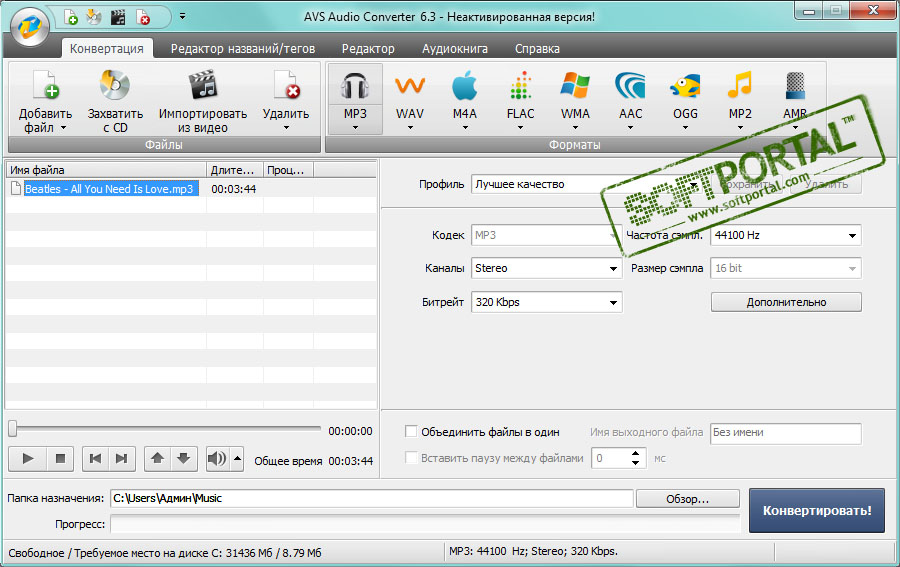Image resolution: width=900 pixels, height=567 pixels.
Task: Open the FLAC format dropdown arrow
Action: pos(520,128)
